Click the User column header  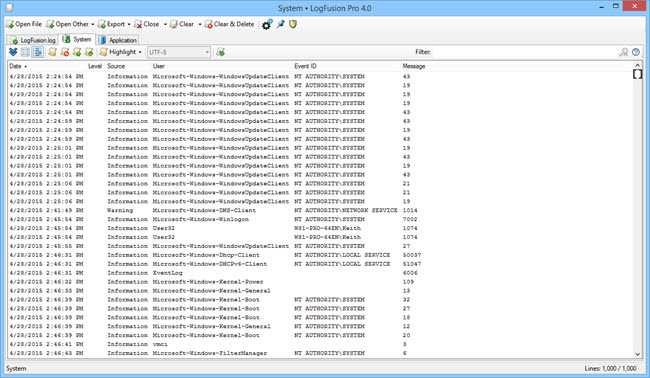coord(222,66)
